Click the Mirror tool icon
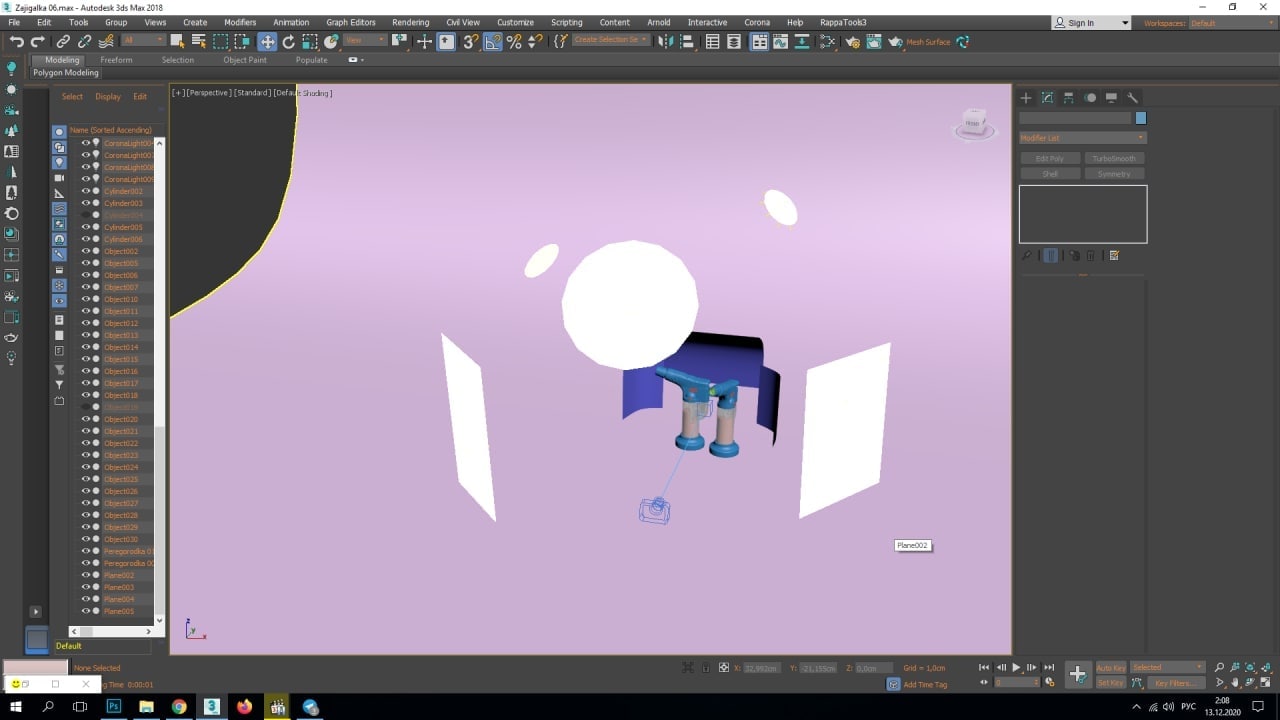Image resolution: width=1280 pixels, height=720 pixels. click(664, 42)
